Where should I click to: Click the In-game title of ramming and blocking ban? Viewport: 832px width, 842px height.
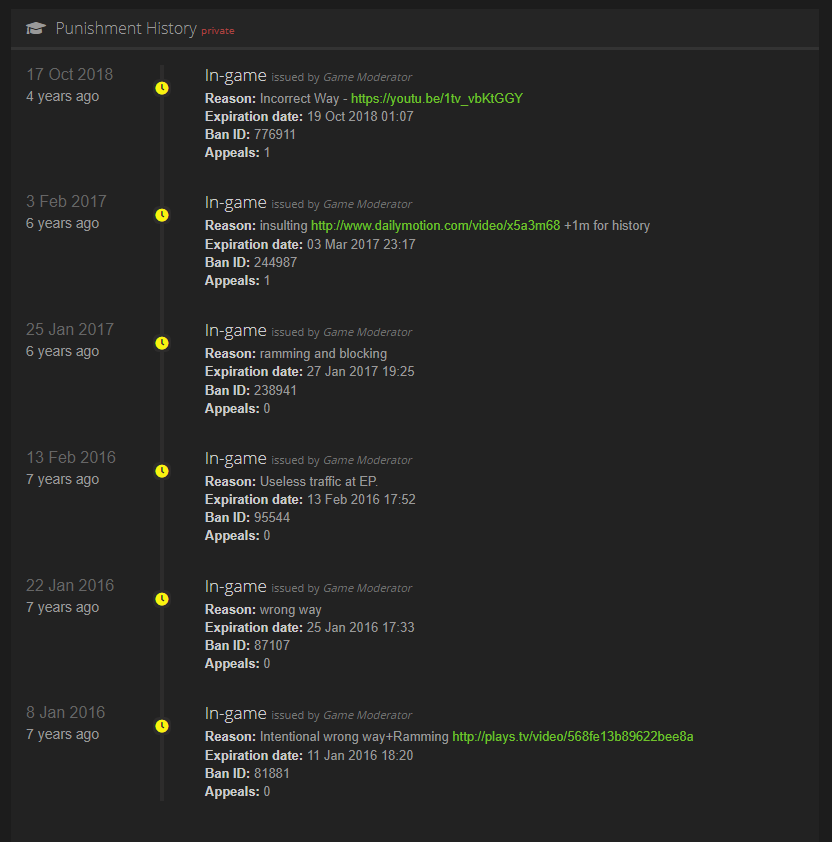pyautogui.click(x=236, y=331)
